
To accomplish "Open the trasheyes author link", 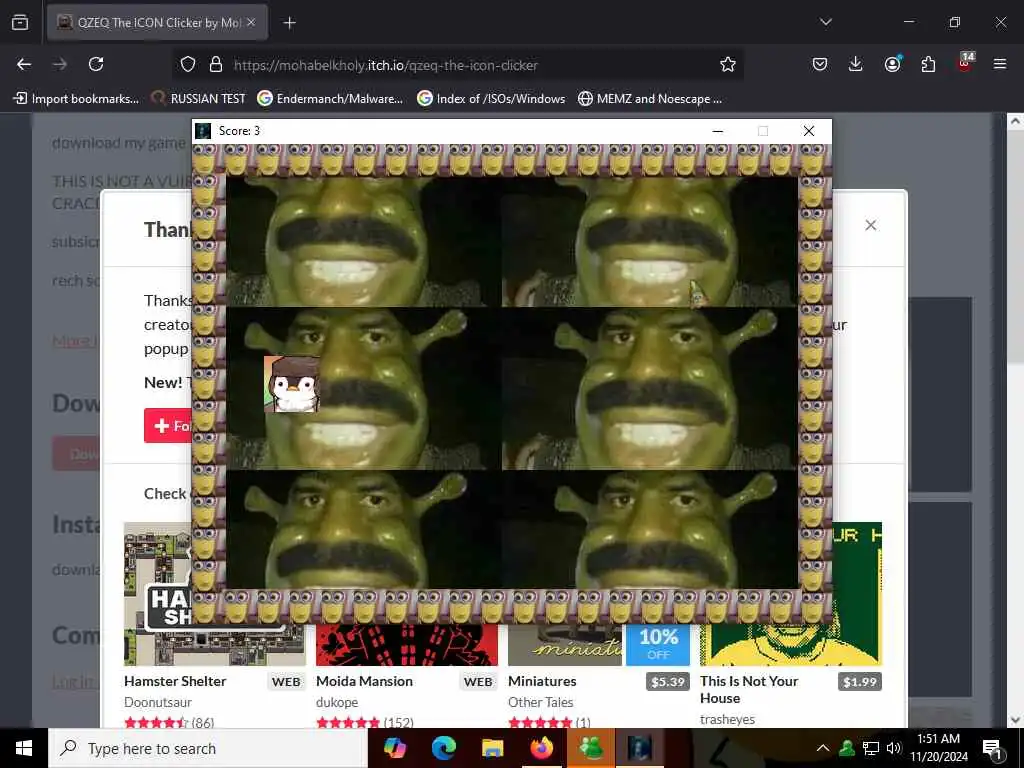I will pyautogui.click(x=728, y=719).
